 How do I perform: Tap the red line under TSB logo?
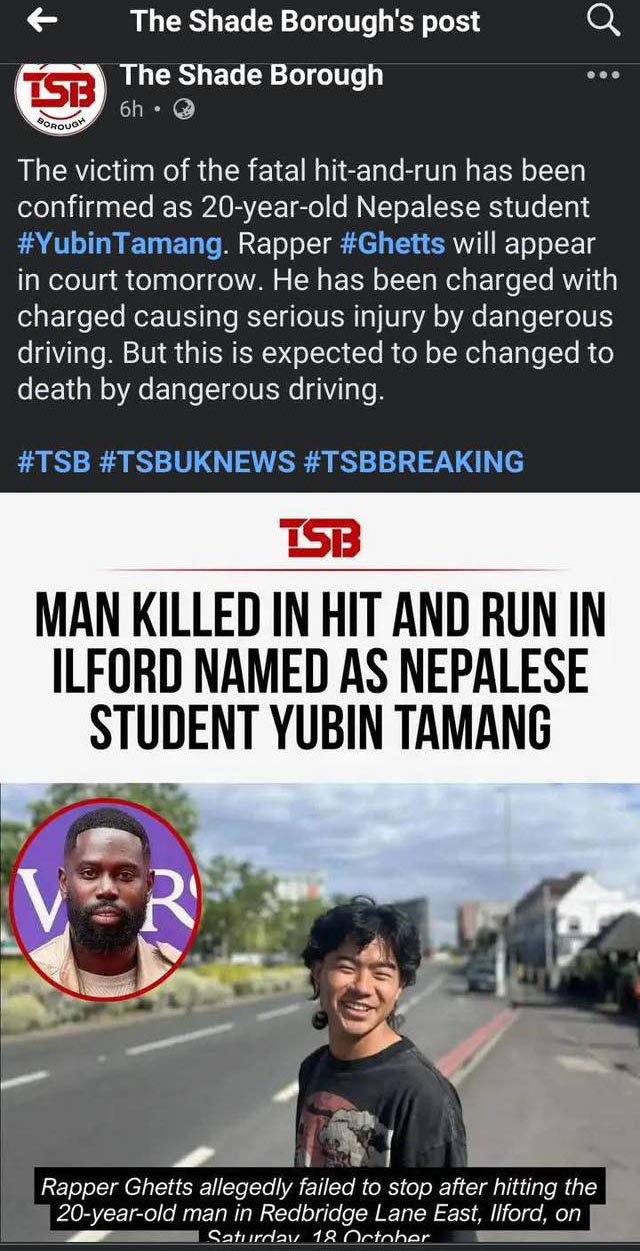(x=320, y=569)
